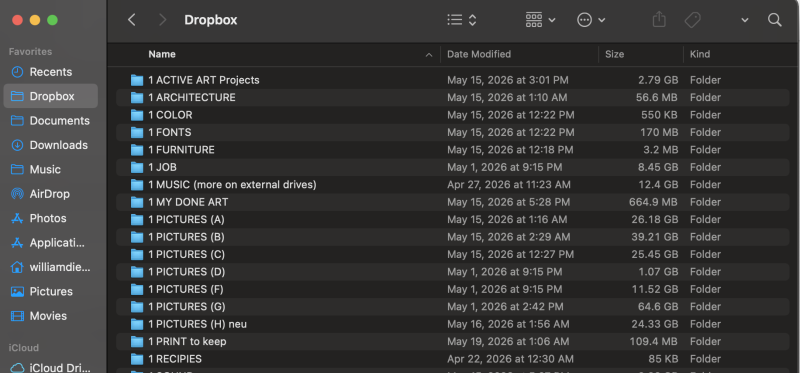Sort by the Kind column header
The image size is (800, 373).
pos(699,54)
